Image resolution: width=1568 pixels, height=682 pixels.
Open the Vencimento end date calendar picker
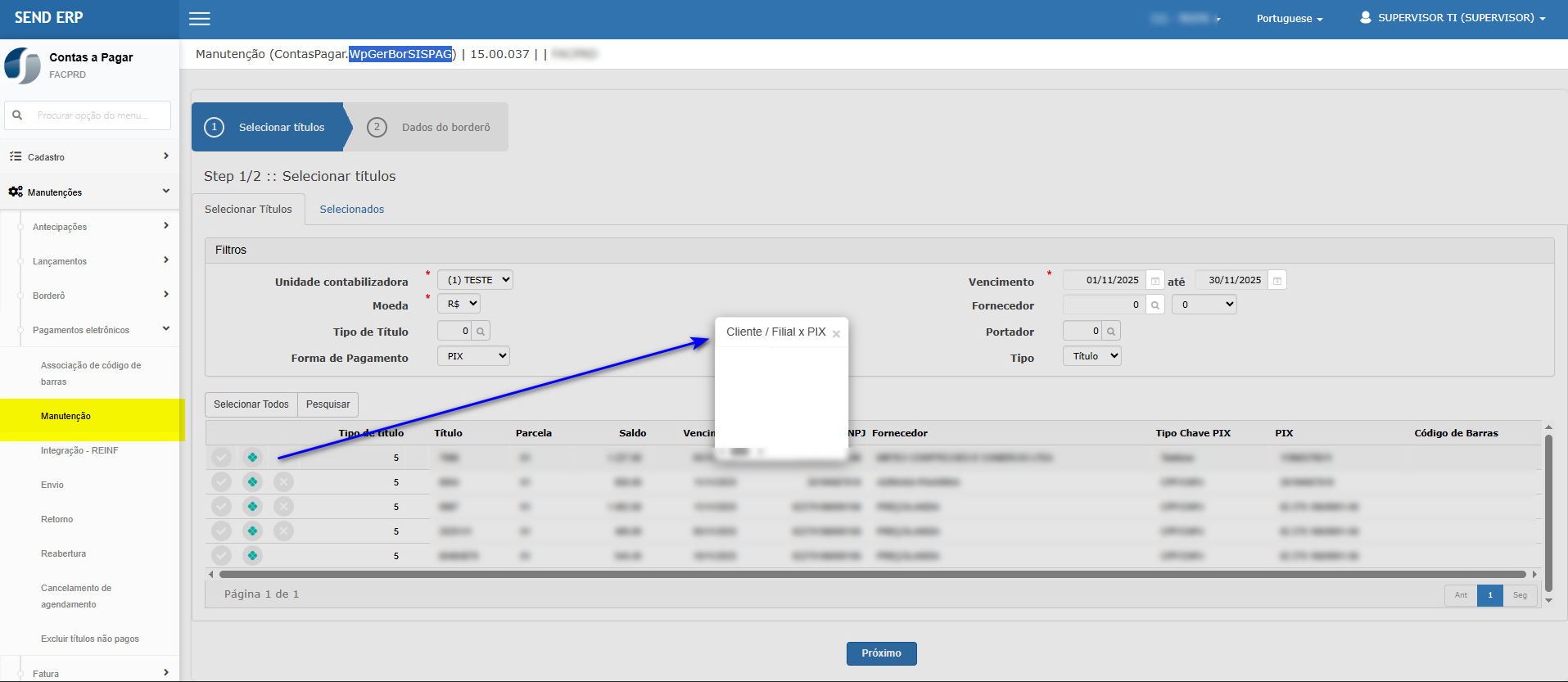pyautogui.click(x=1277, y=281)
